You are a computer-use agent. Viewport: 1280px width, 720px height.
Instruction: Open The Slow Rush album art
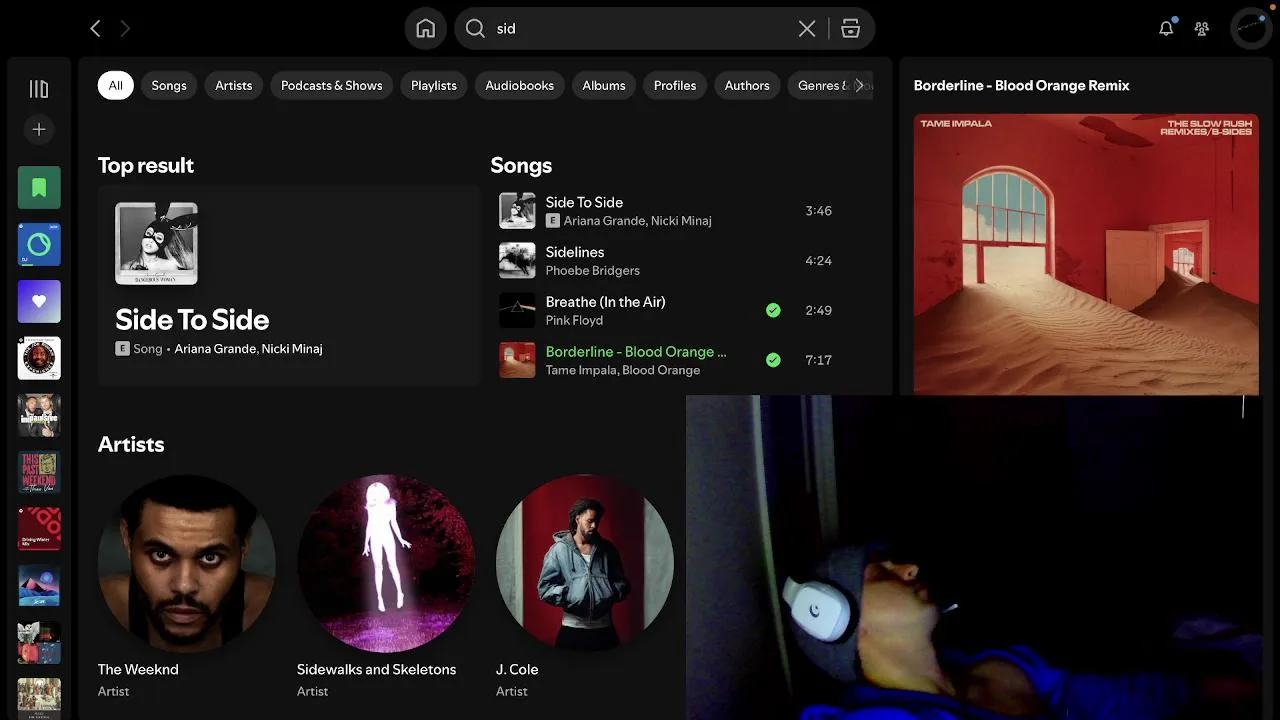tap(1086, 254)
